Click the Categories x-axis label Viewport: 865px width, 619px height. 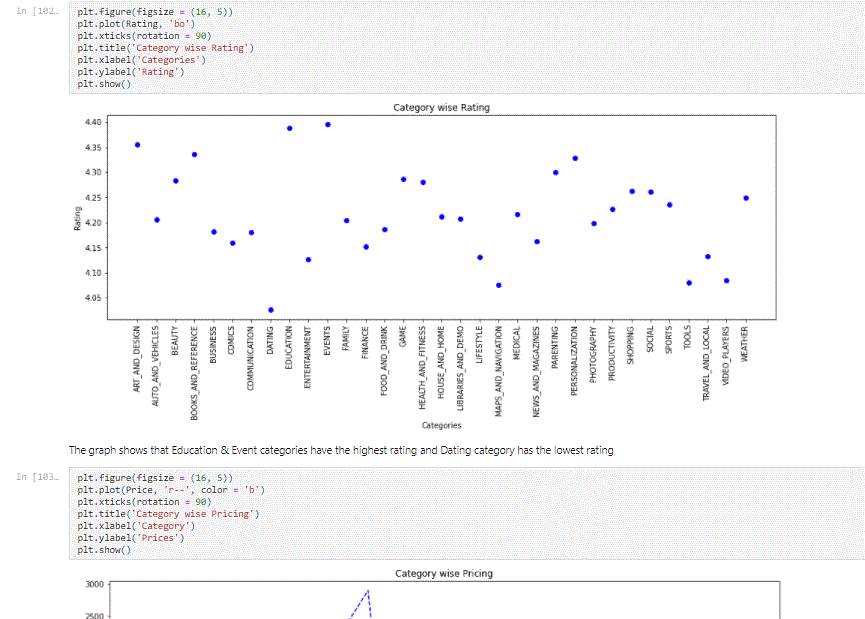(441, 424)
